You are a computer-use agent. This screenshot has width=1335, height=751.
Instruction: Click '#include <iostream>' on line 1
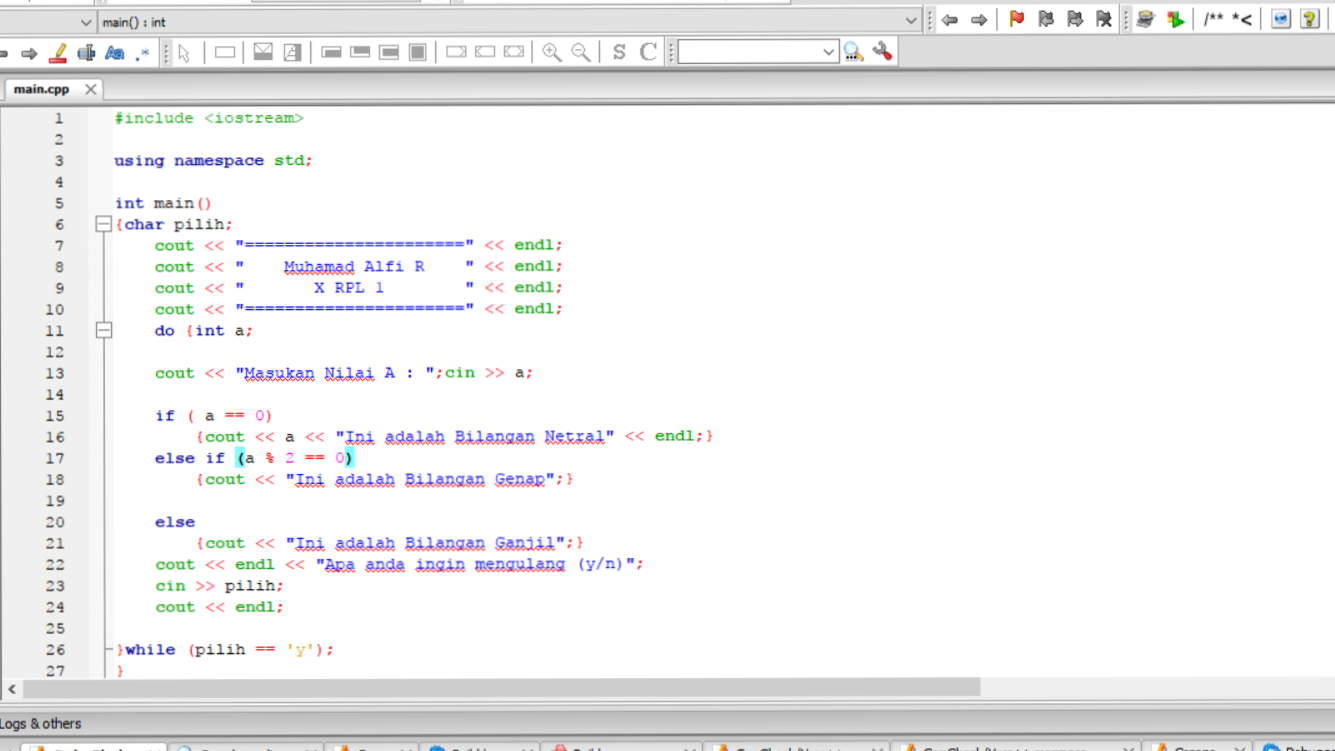[209, 118]
